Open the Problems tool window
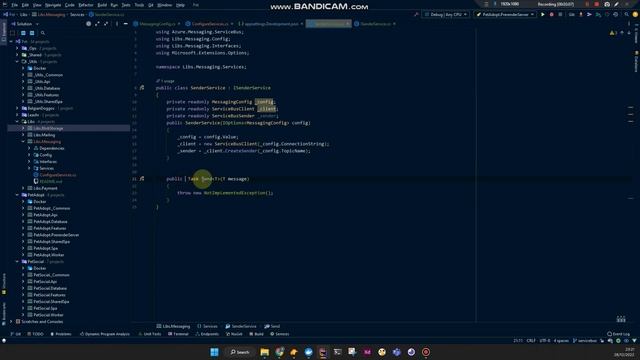 (61, 334)
